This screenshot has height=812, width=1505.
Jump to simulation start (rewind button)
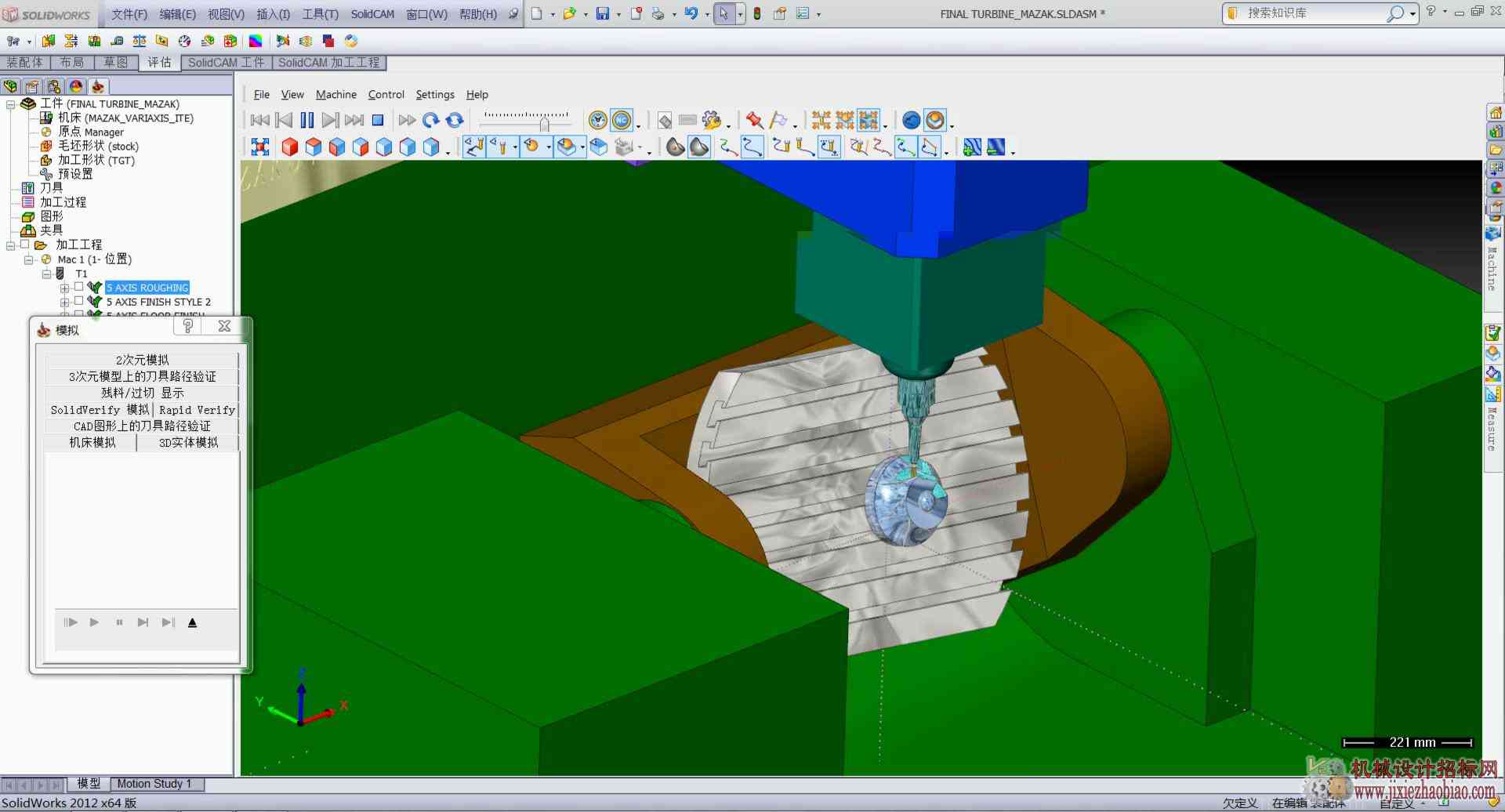(260, 120)
